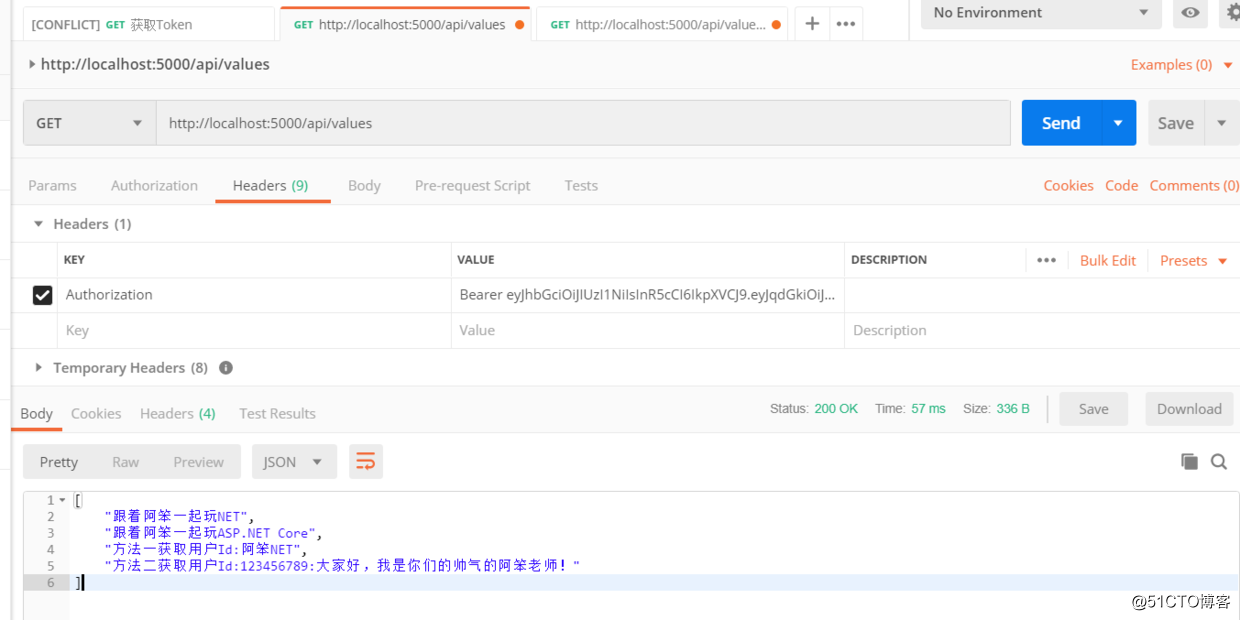This screenshot has height=620, width=1240.
Task: Open the Comments (0) link
Action: tap(1194, 185)
